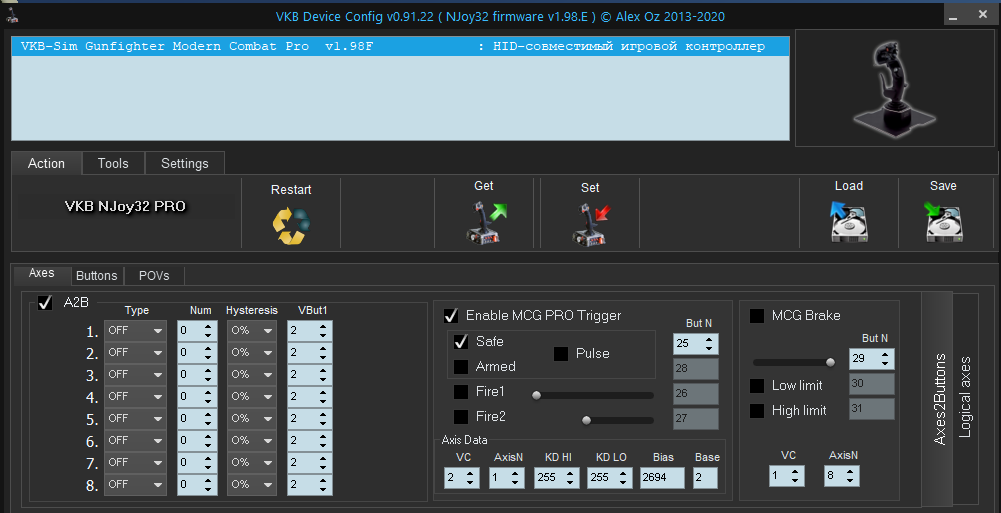
Task: Enable the Armed checkbox
Action: coord(461,367)
